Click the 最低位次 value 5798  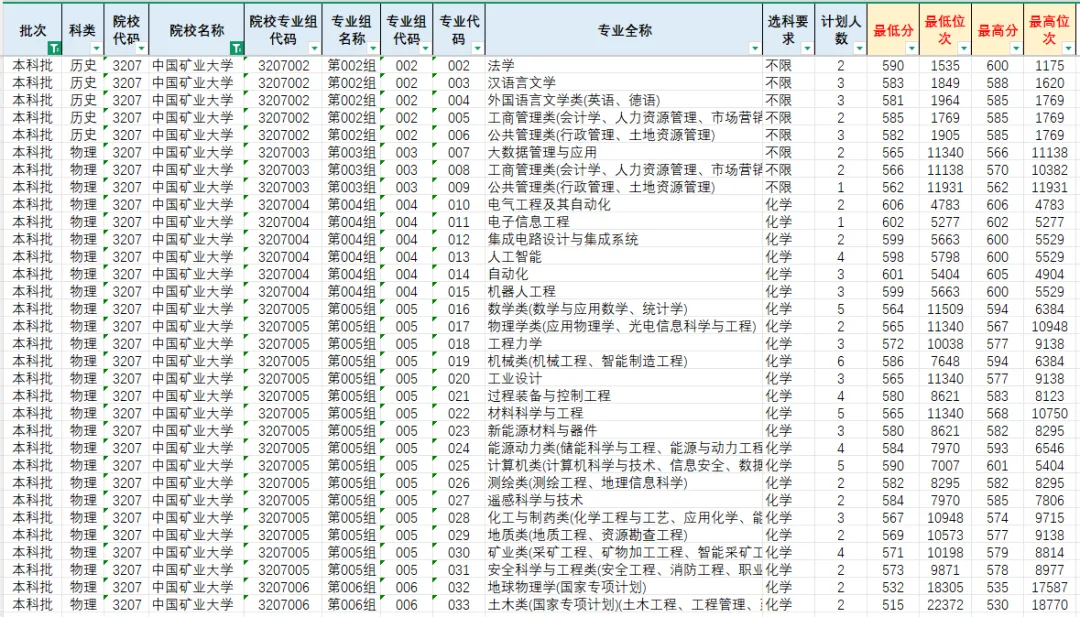(x=945, y=257)
